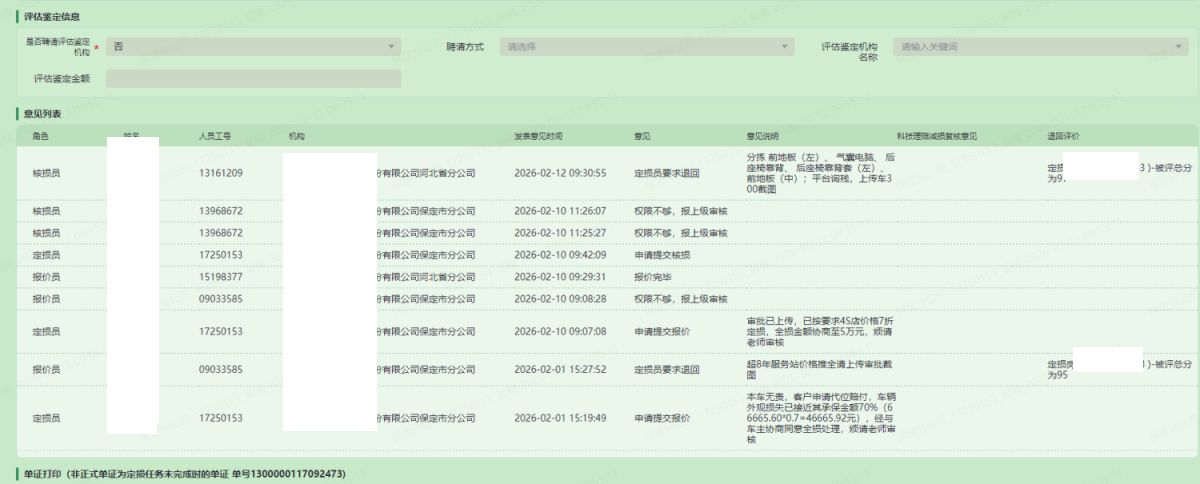1200x484 pixels.
Task: Click the 人员工号 column header
Action: [215, 135]
